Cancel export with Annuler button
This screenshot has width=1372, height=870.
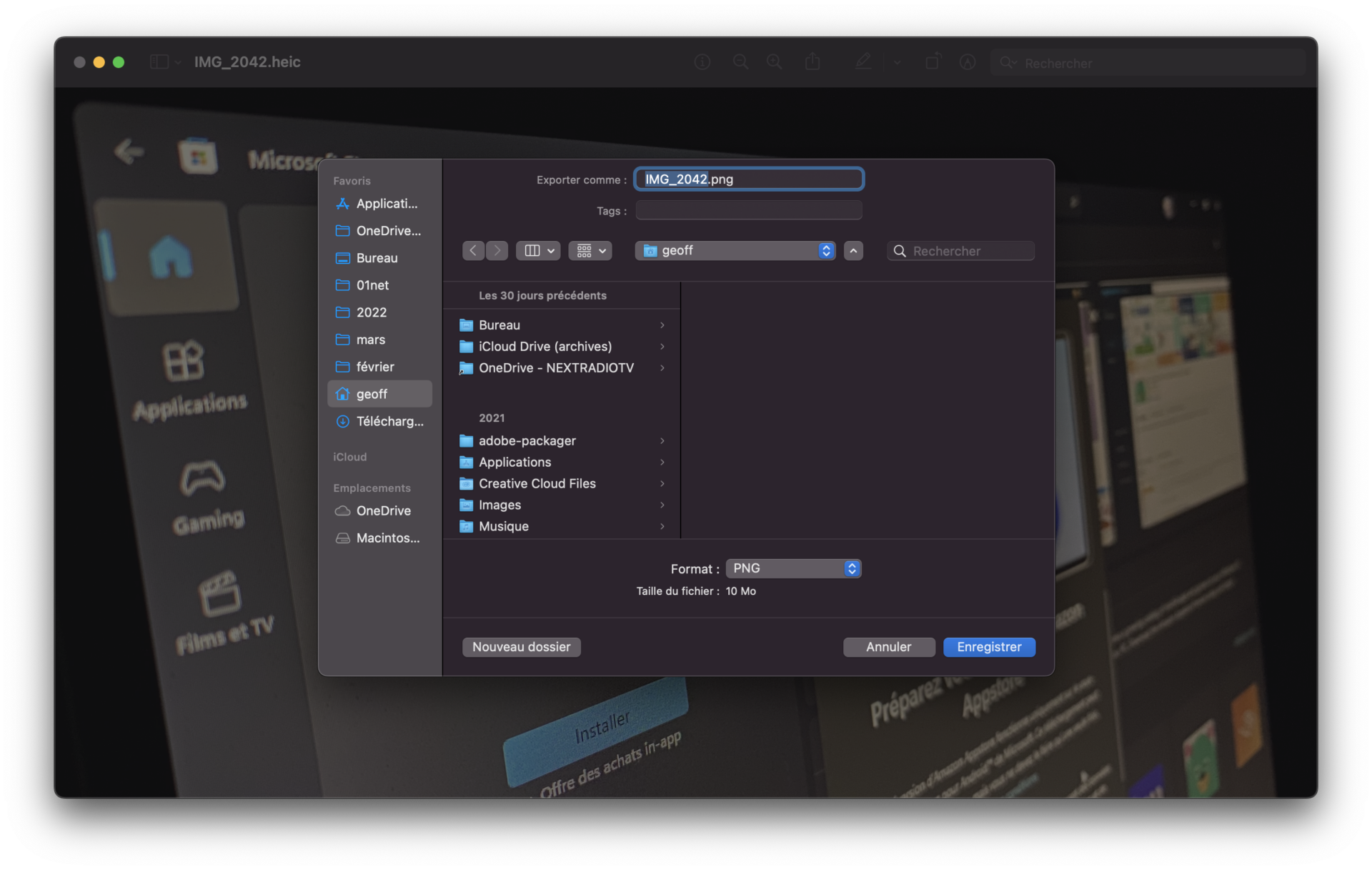(x=889, y=647)
